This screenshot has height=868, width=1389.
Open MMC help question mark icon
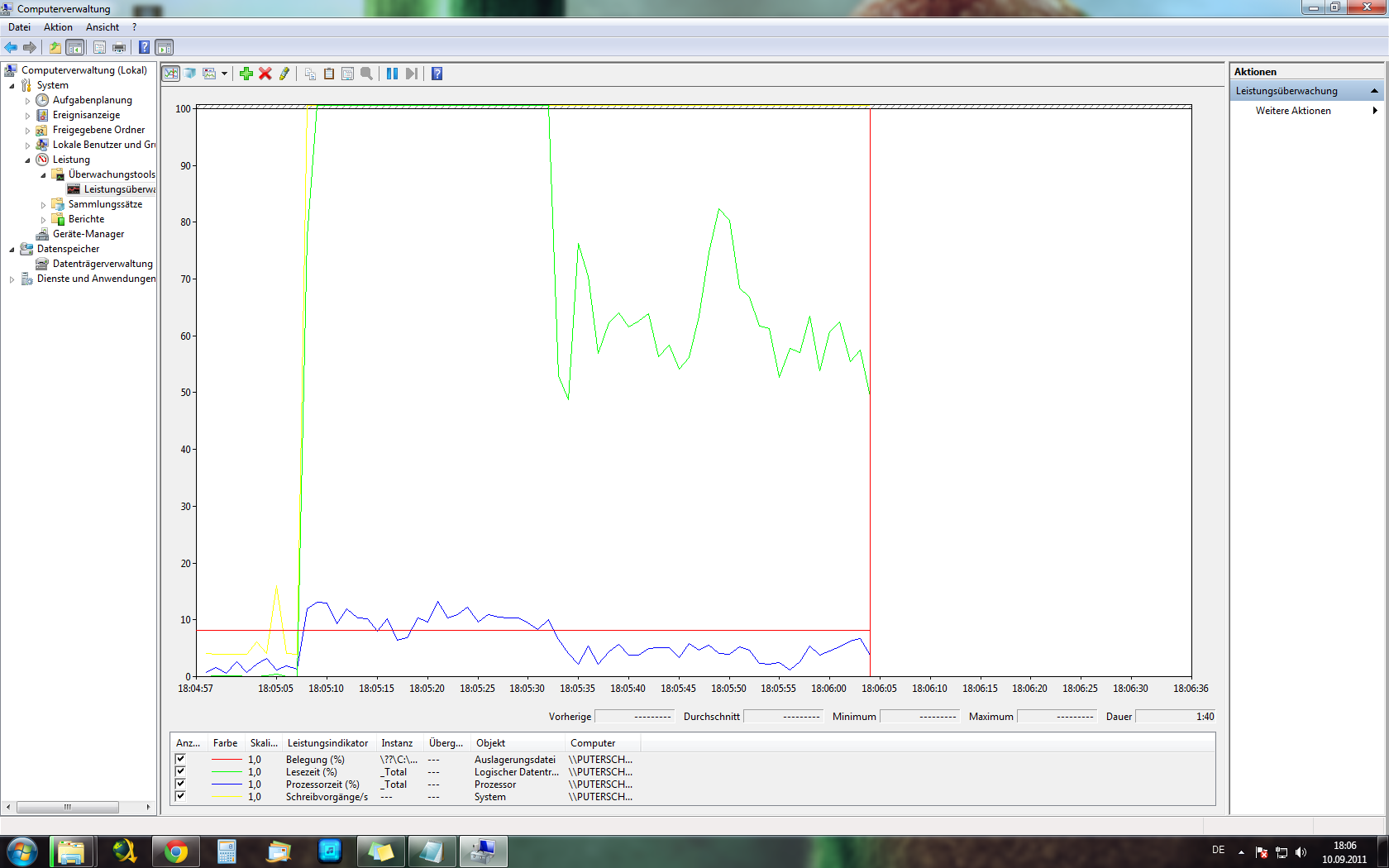tap(145, 48)
